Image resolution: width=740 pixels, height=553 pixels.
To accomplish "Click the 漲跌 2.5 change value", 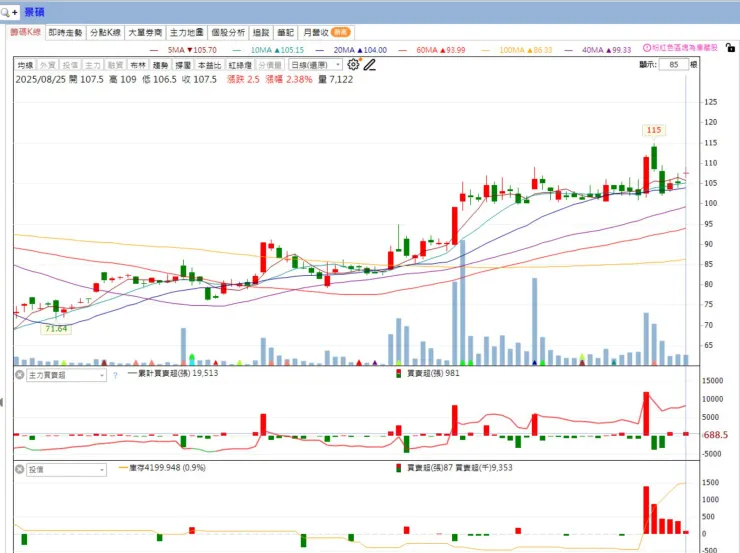I will [243, 80].
